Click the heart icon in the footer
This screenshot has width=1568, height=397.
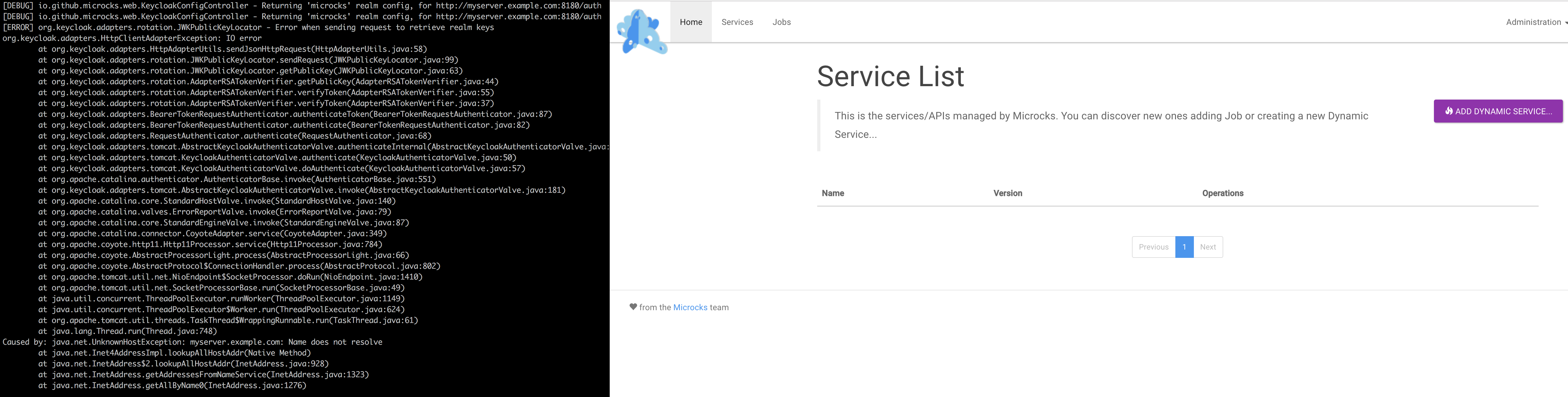click(x=634, y=308)
